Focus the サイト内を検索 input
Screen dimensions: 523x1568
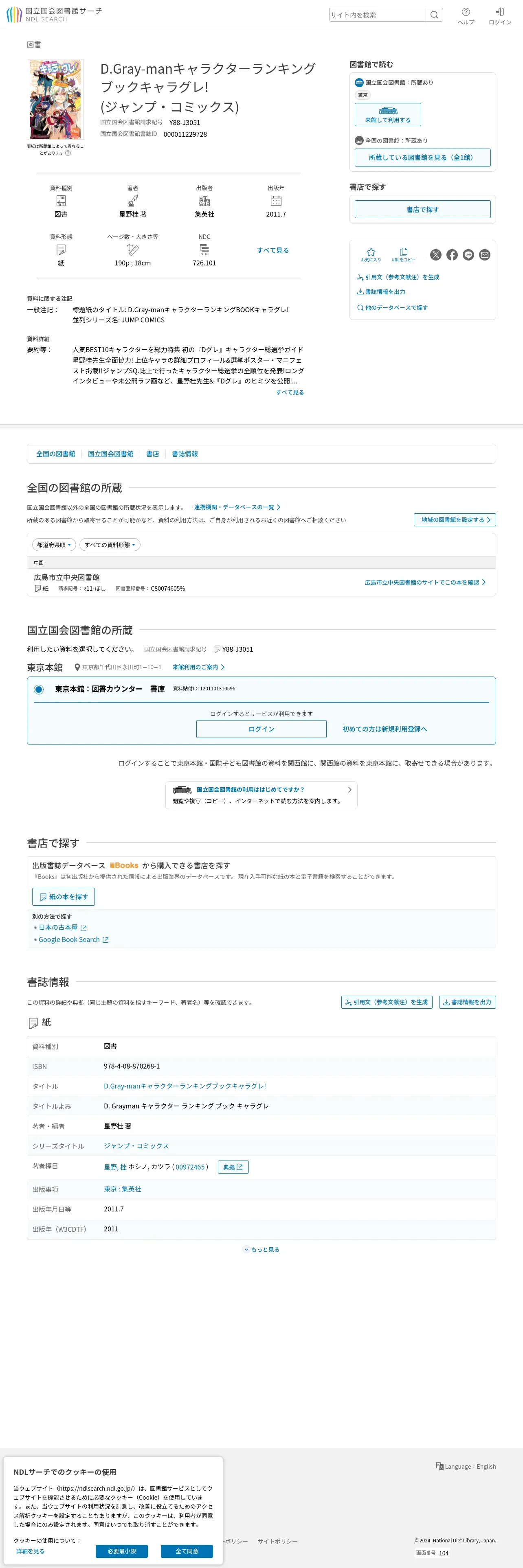point(378,15)
